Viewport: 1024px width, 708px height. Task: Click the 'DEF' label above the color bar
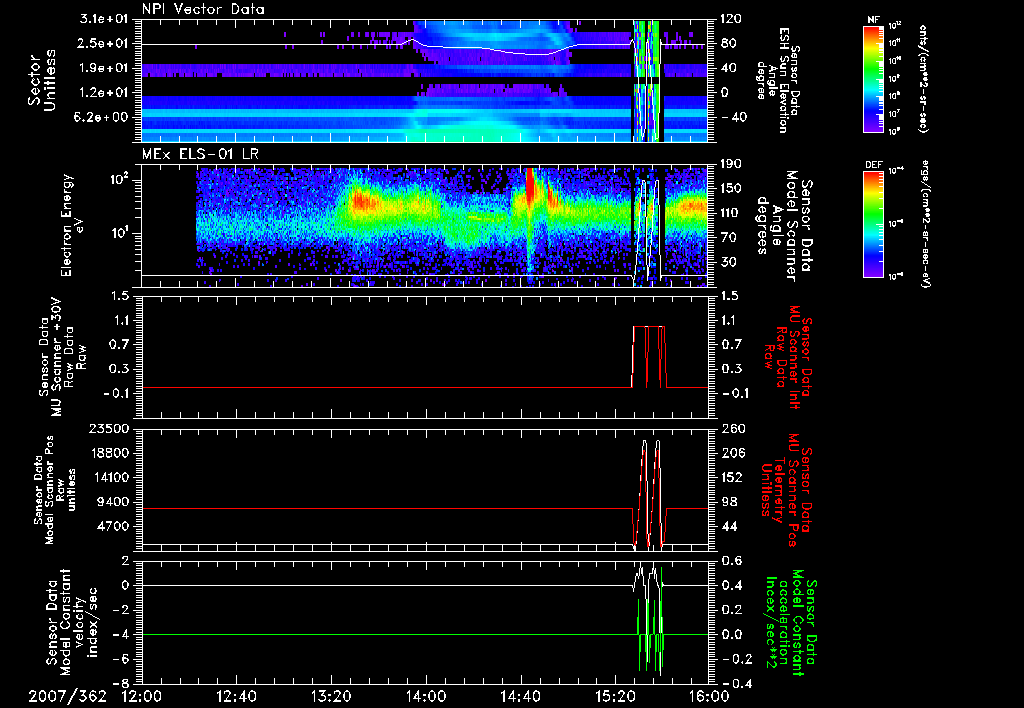pos(874,165)
